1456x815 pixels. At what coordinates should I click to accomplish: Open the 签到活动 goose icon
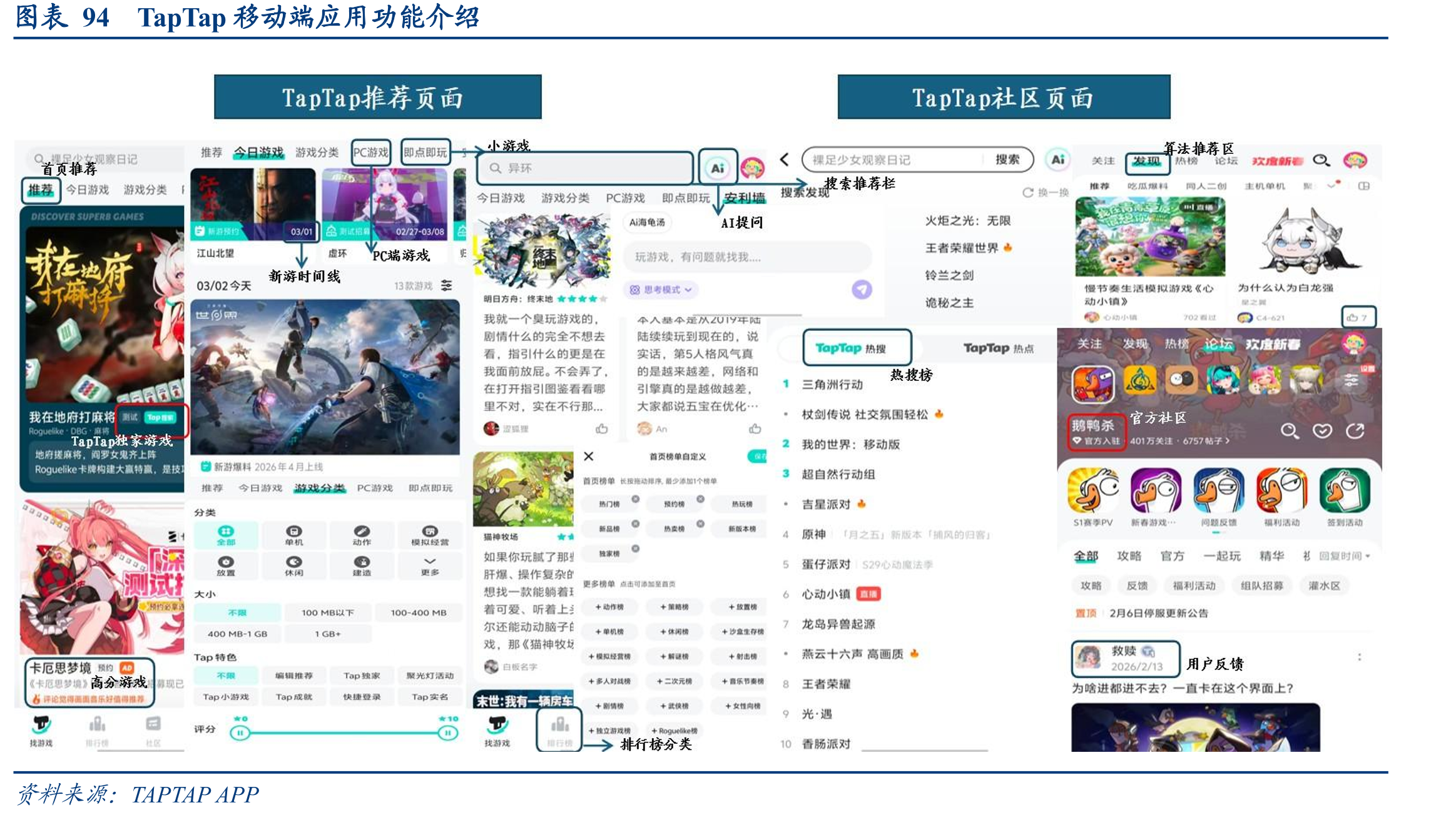(x=1345, y=490)
